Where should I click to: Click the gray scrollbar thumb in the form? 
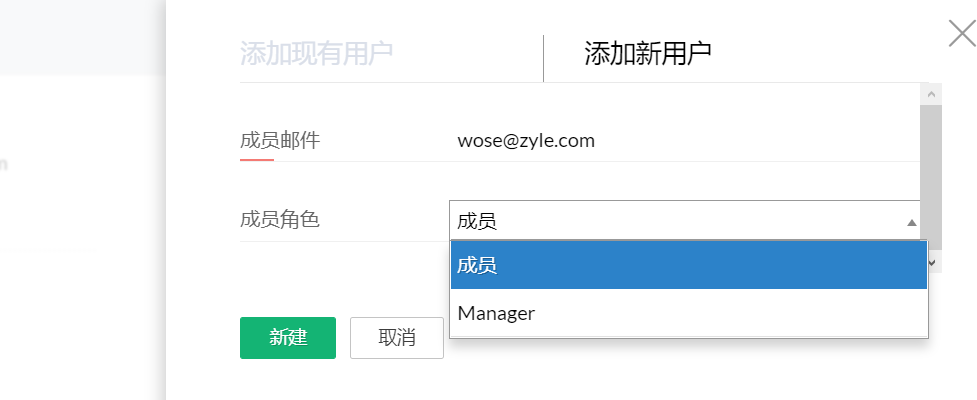[x=931, y=178]
